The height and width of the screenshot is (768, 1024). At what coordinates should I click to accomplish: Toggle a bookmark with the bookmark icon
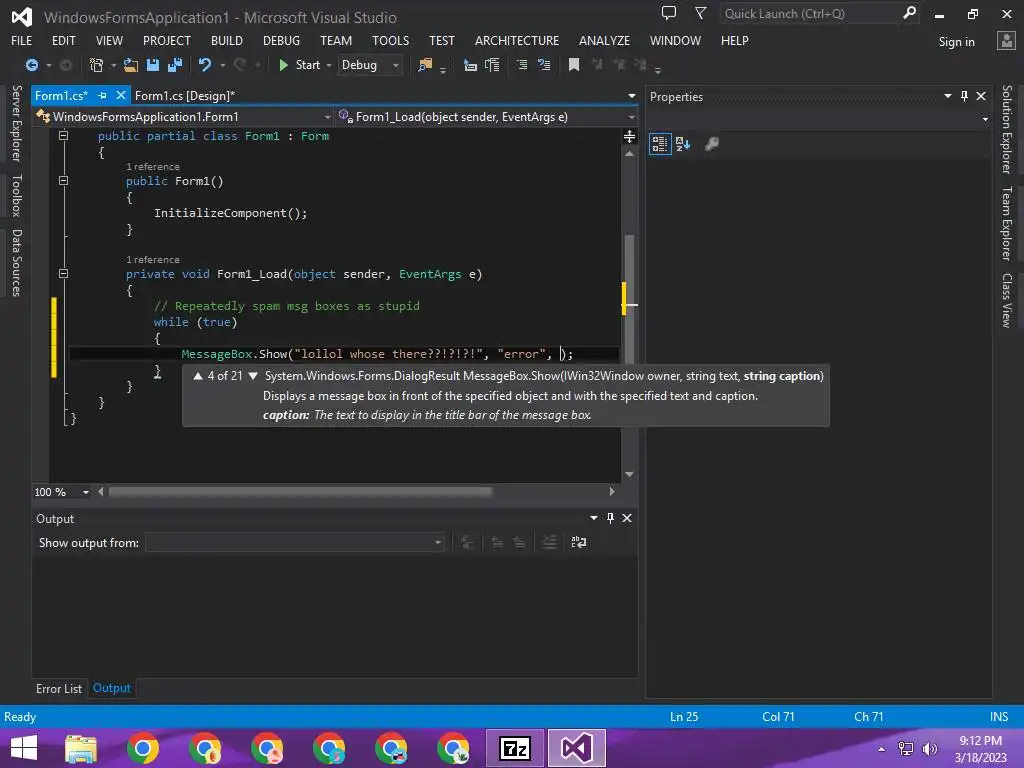[574, 65]
